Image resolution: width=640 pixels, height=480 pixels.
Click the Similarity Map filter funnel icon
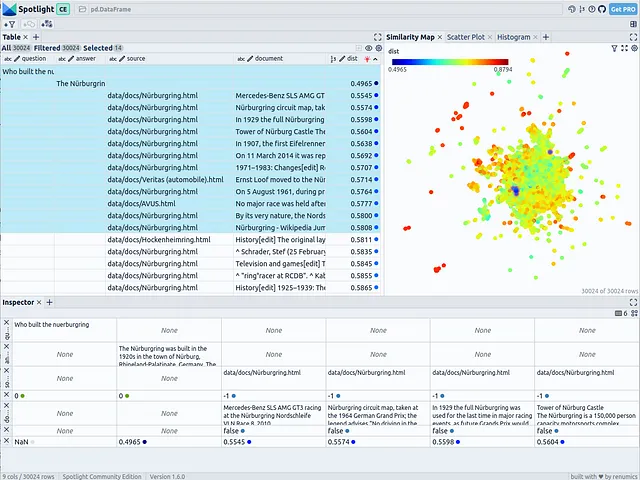(x=614, y=48)
